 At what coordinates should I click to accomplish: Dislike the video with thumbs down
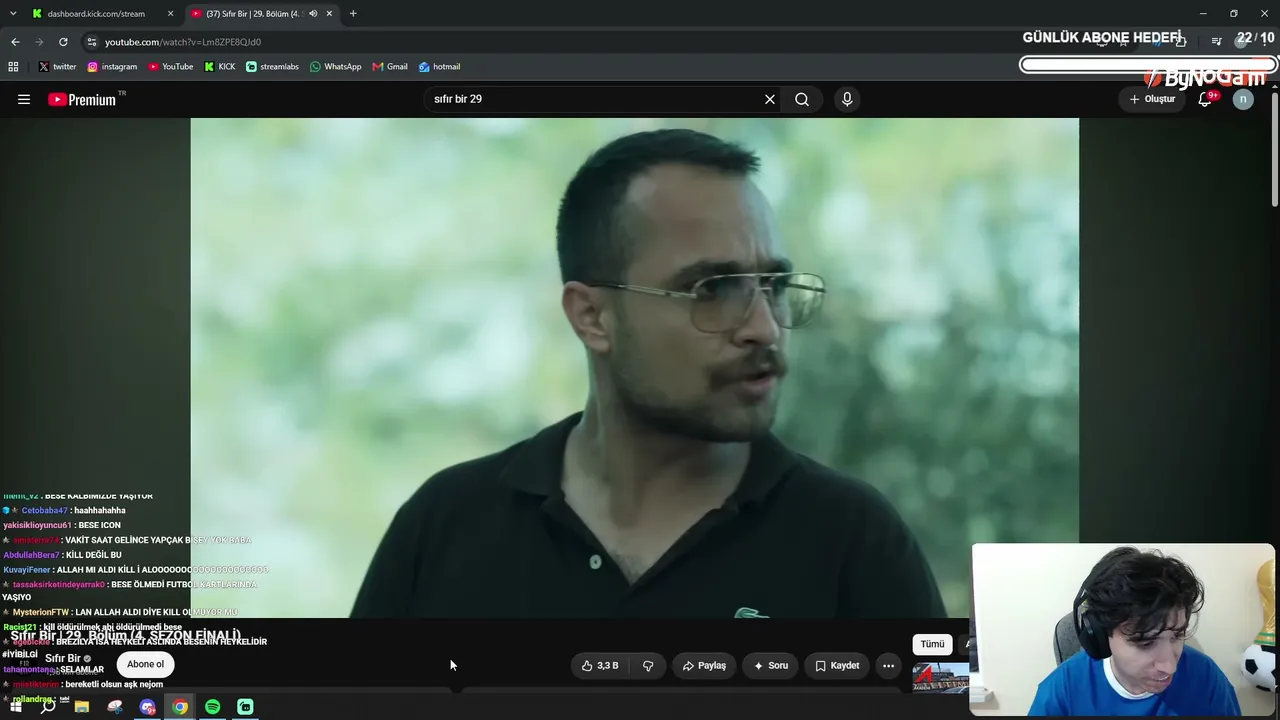click(x=648, y=665)
